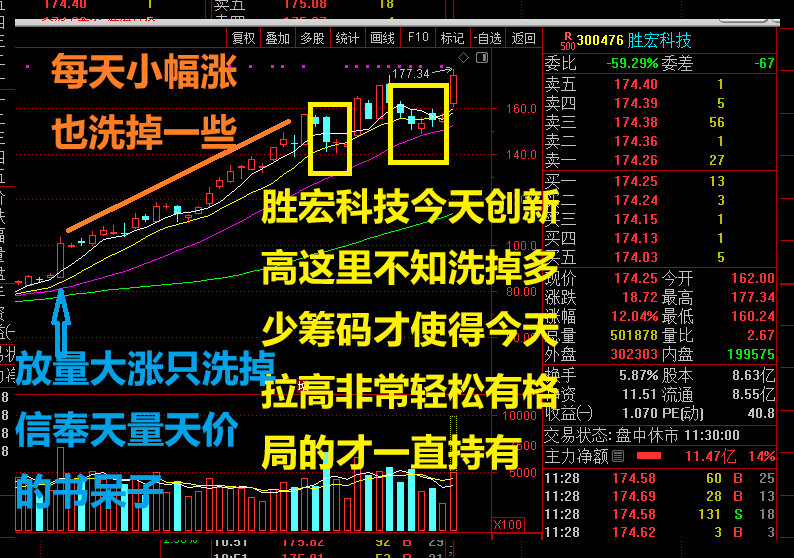This screenshot has height=558, width=794.
Task: Open the list icon beside 主力净额
Action: click(x=618, y=456)
